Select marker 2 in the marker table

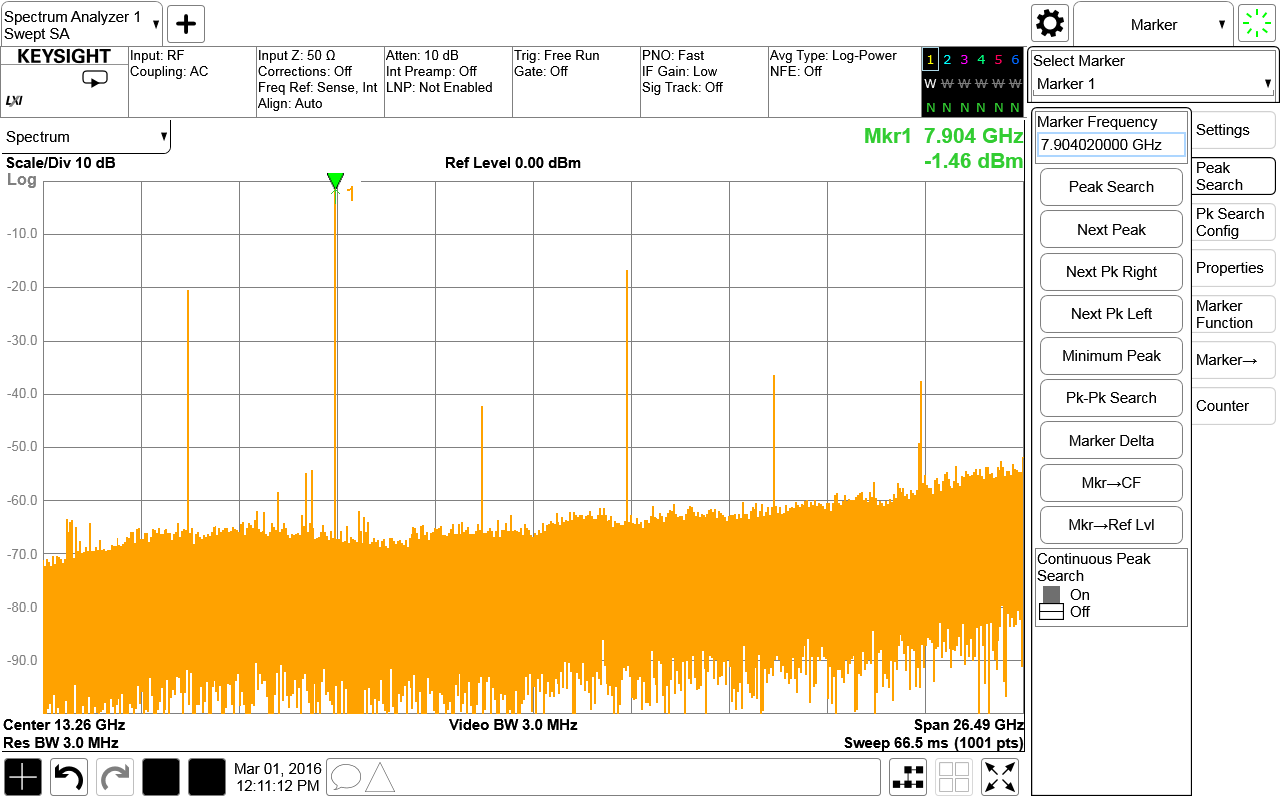click(x=946, y=60)
